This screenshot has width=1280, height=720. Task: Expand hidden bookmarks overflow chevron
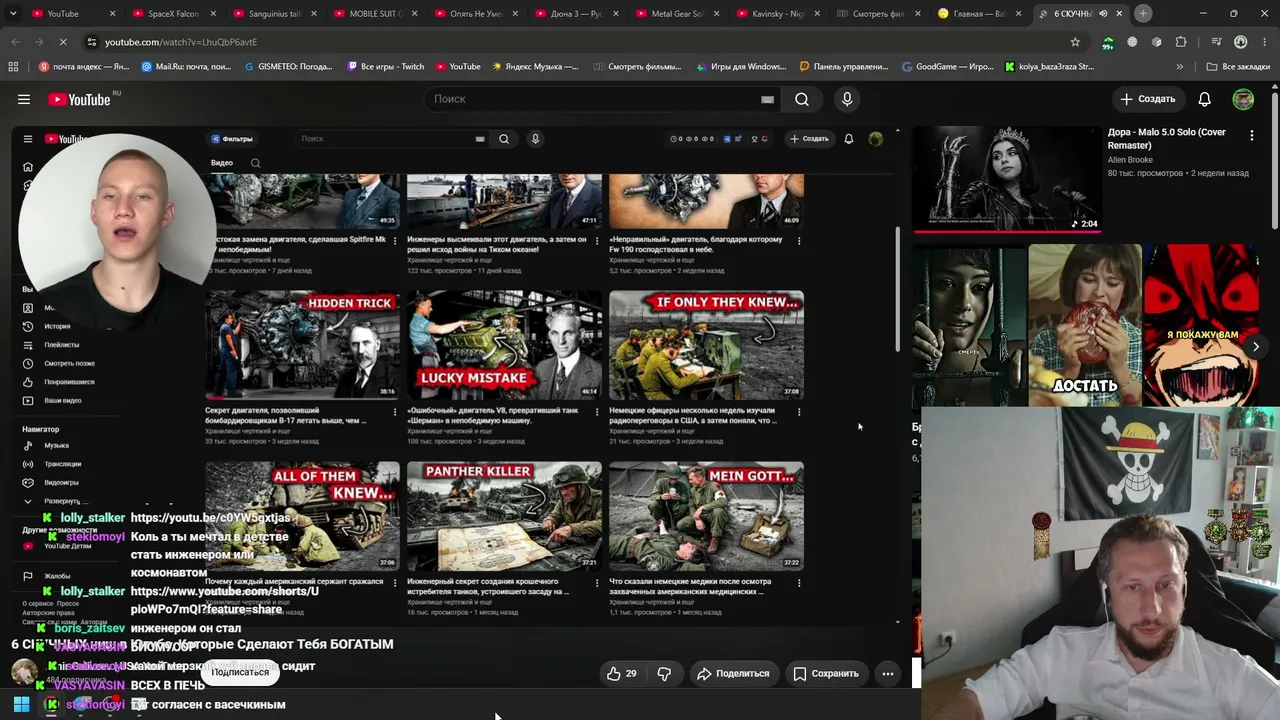(1180, 67)
